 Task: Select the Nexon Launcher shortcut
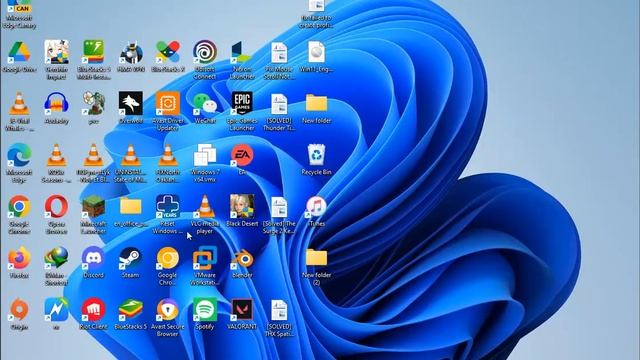pyautogui.click(x=242, y=52)
